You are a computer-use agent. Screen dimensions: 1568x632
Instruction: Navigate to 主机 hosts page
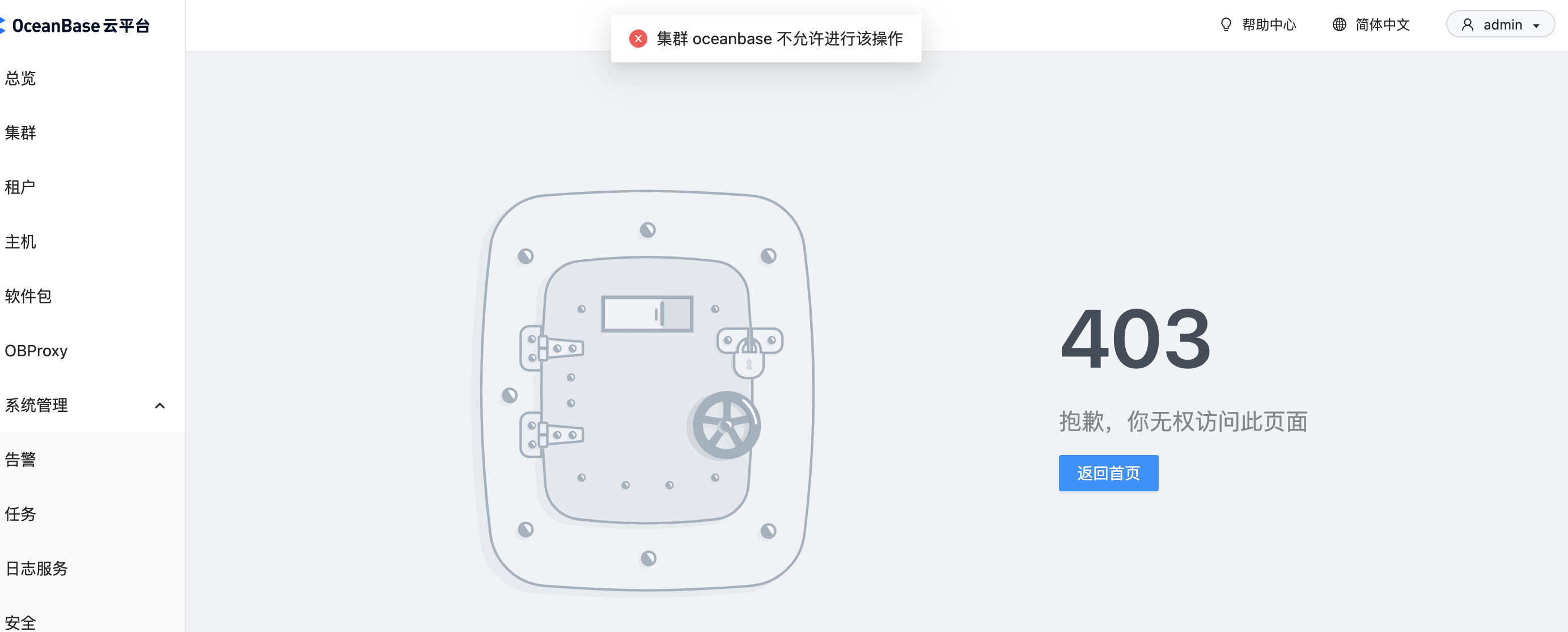coord(20,241)
